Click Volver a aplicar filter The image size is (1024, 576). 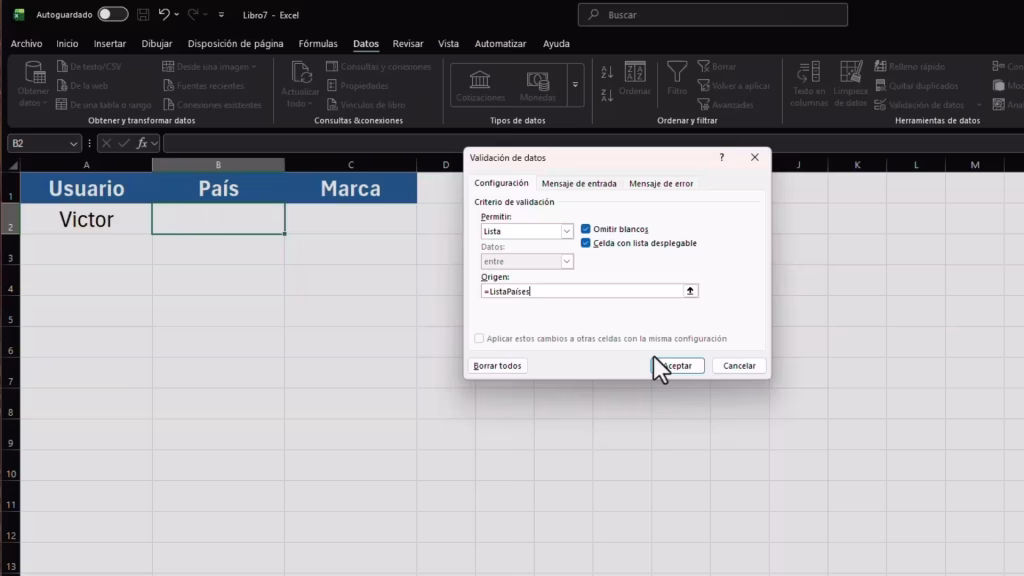coord(734,86)
